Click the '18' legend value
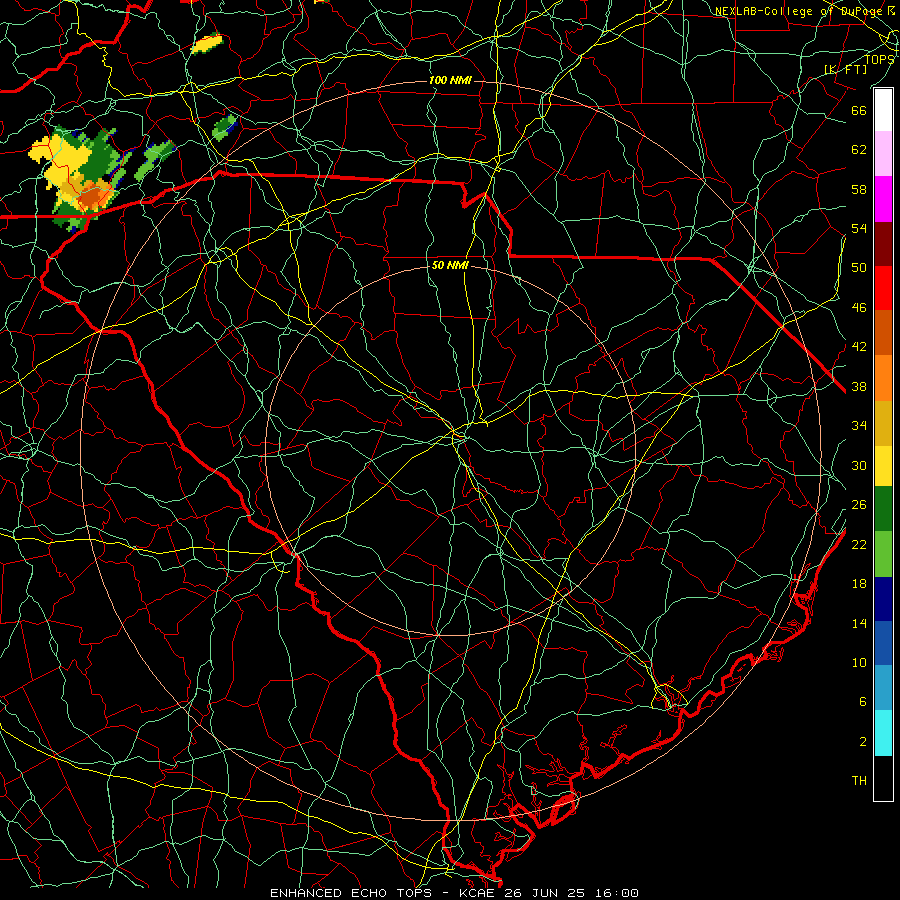The width and height of the screenshot is (900, 900). pos(859,584)
